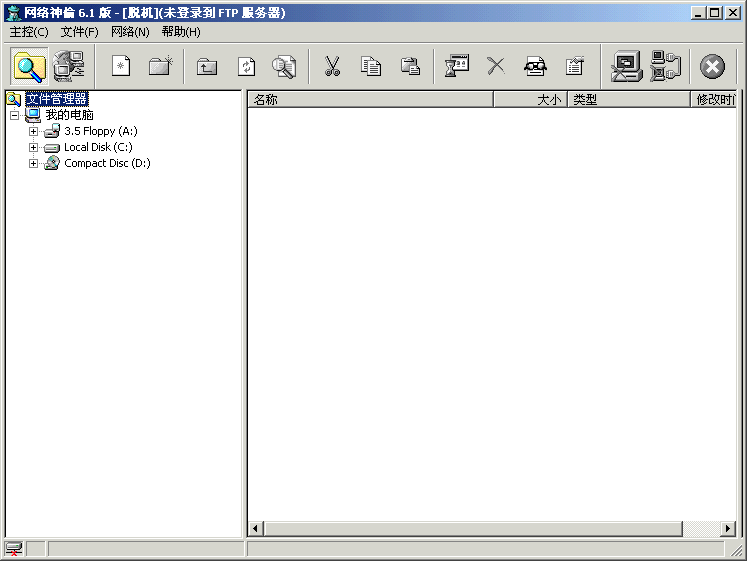Click the paste clipboard toolbar icon

410,67
